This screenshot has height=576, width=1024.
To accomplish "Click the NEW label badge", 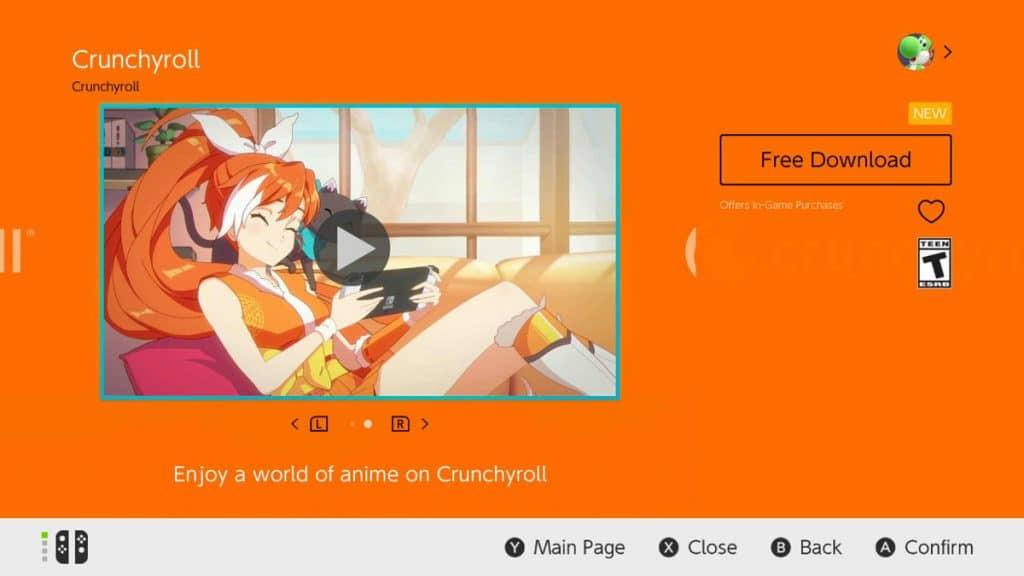I will (x=929, y=114).
